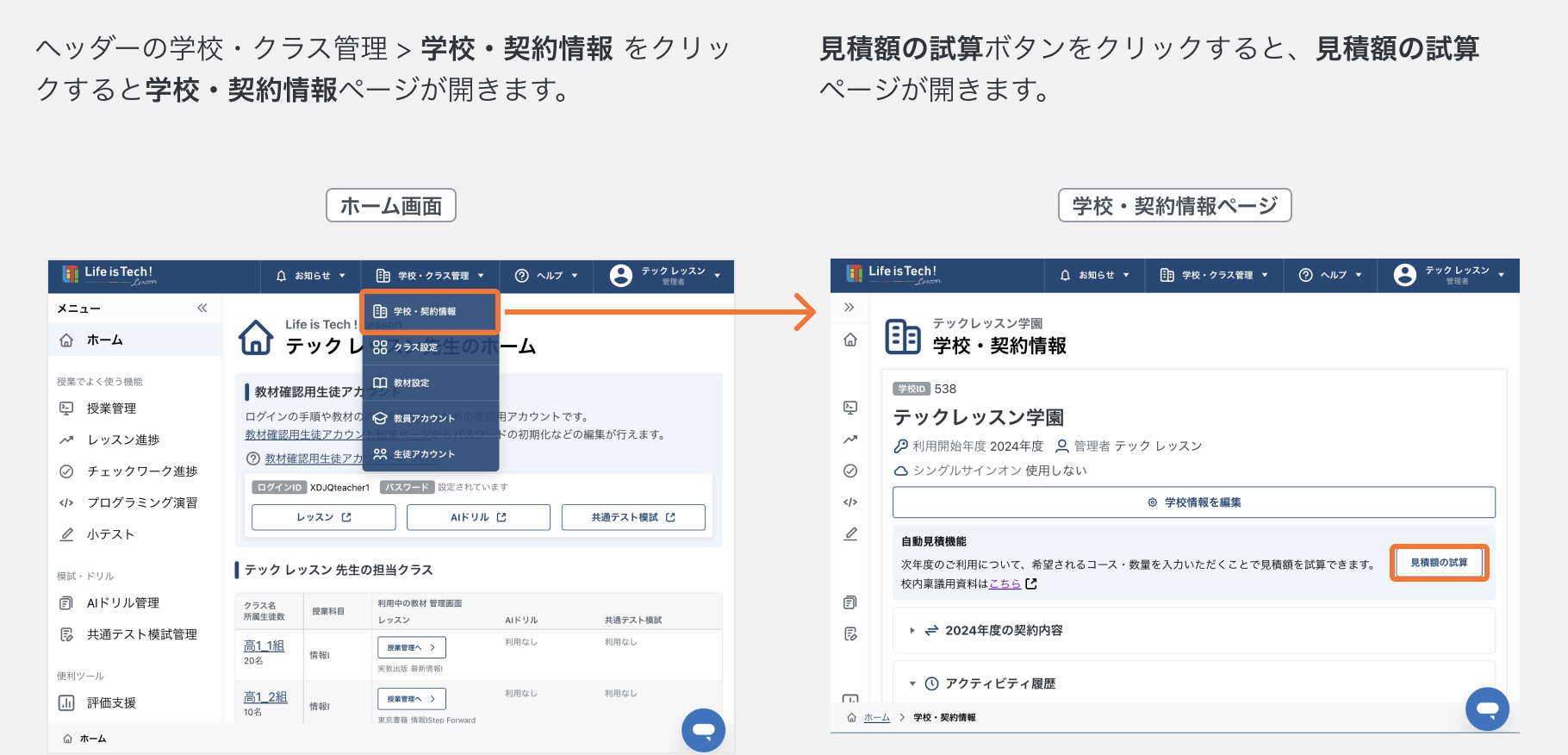Open the chat bubble on the home screen
This screenshot has height=755, width=1568.
703,730
